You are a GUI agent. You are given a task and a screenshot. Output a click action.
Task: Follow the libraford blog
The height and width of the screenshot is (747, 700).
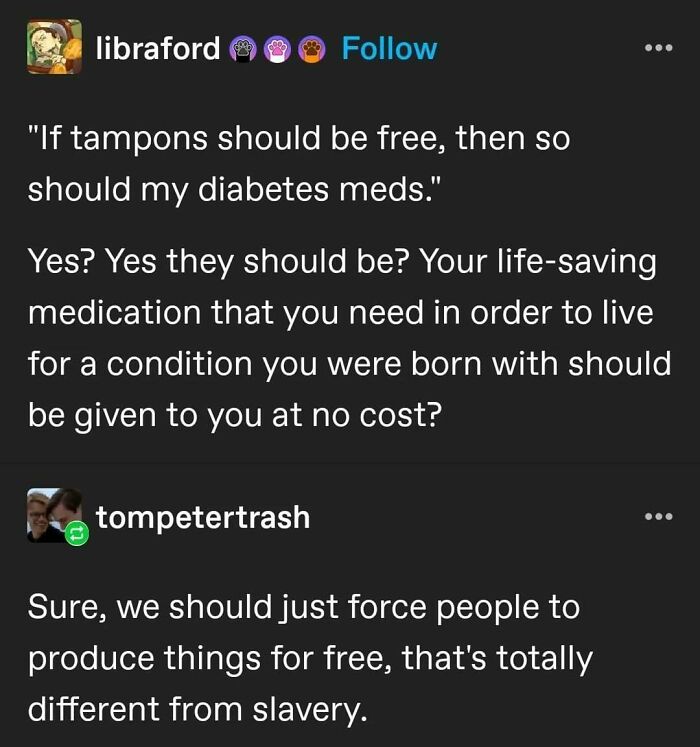(x=389, y=48)
